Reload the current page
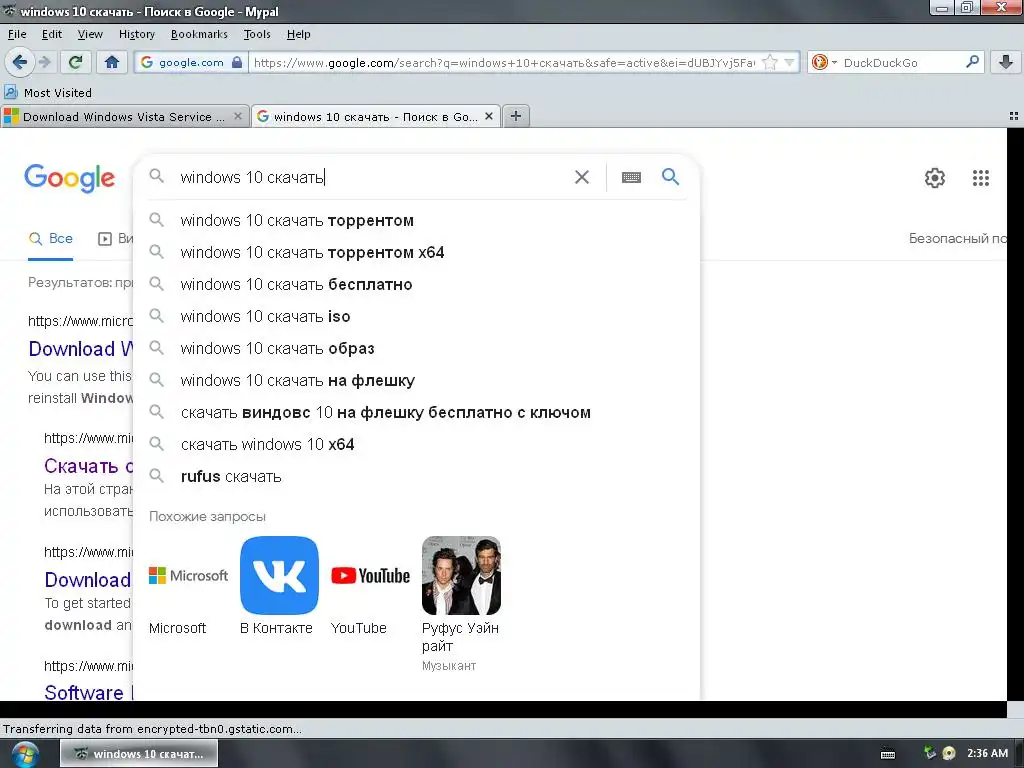 75,62
